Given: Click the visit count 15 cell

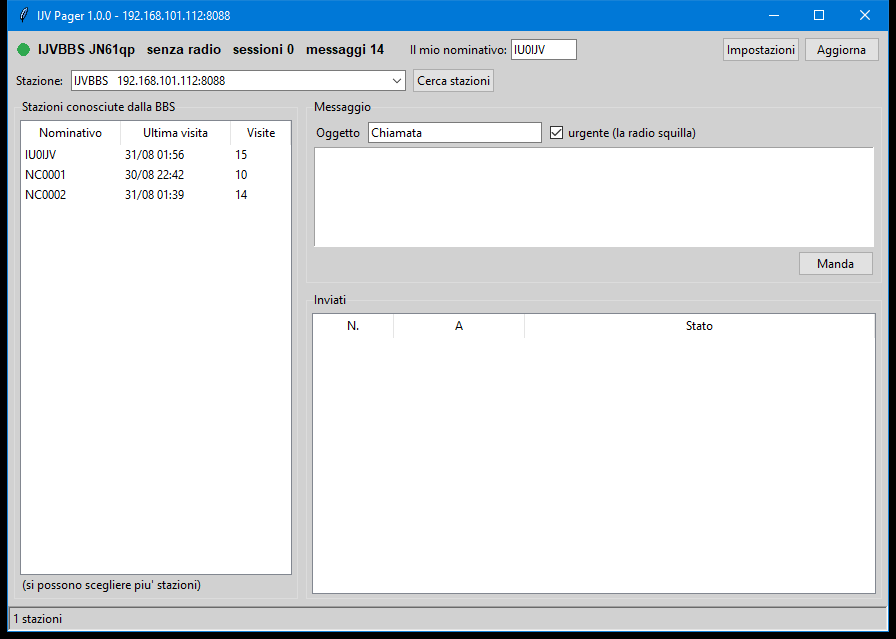Looking at the screenshot, I should (x=241, y=154).
